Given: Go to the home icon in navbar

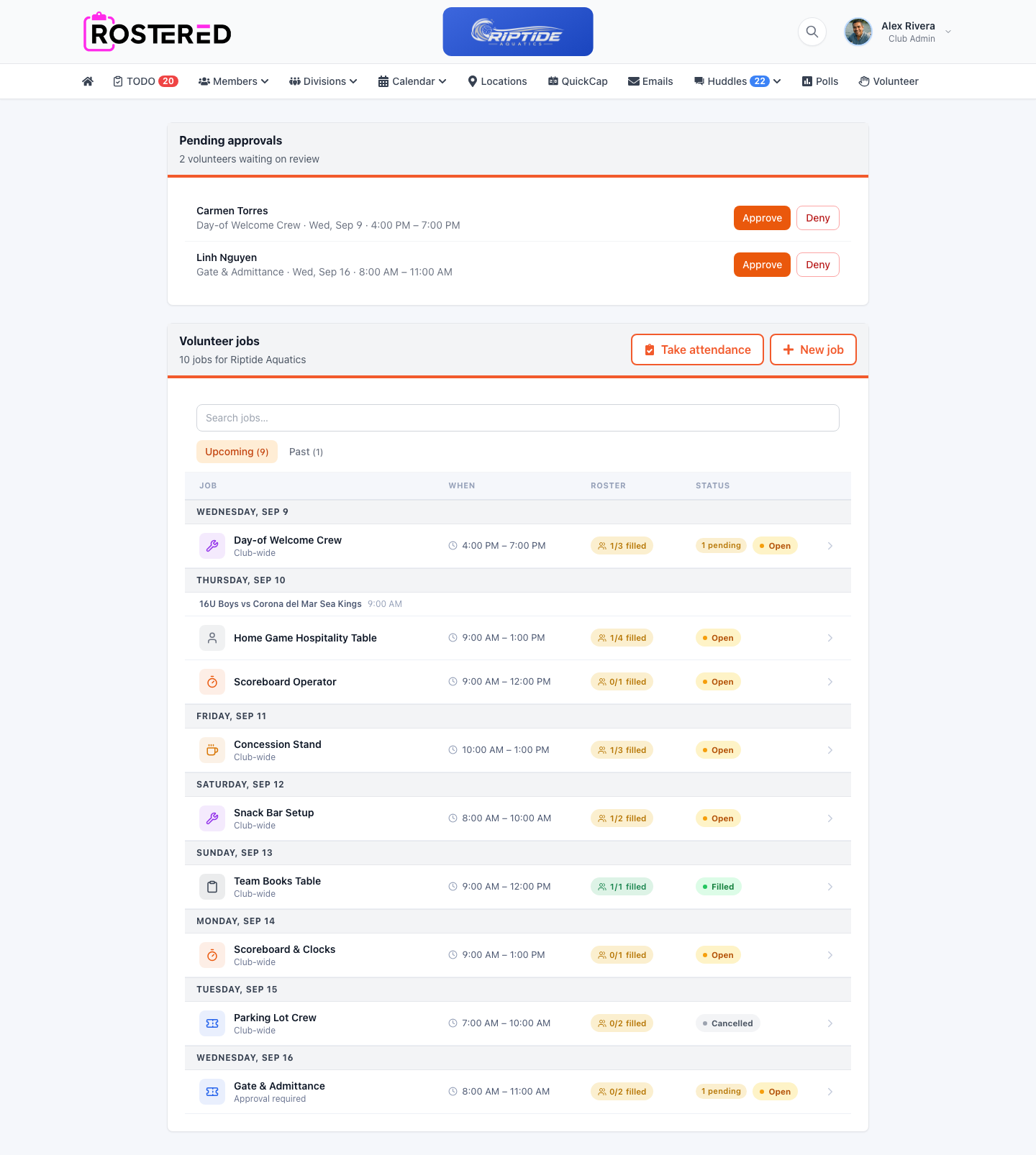Looking at the screenshot, I should click(x=88, y=81).
